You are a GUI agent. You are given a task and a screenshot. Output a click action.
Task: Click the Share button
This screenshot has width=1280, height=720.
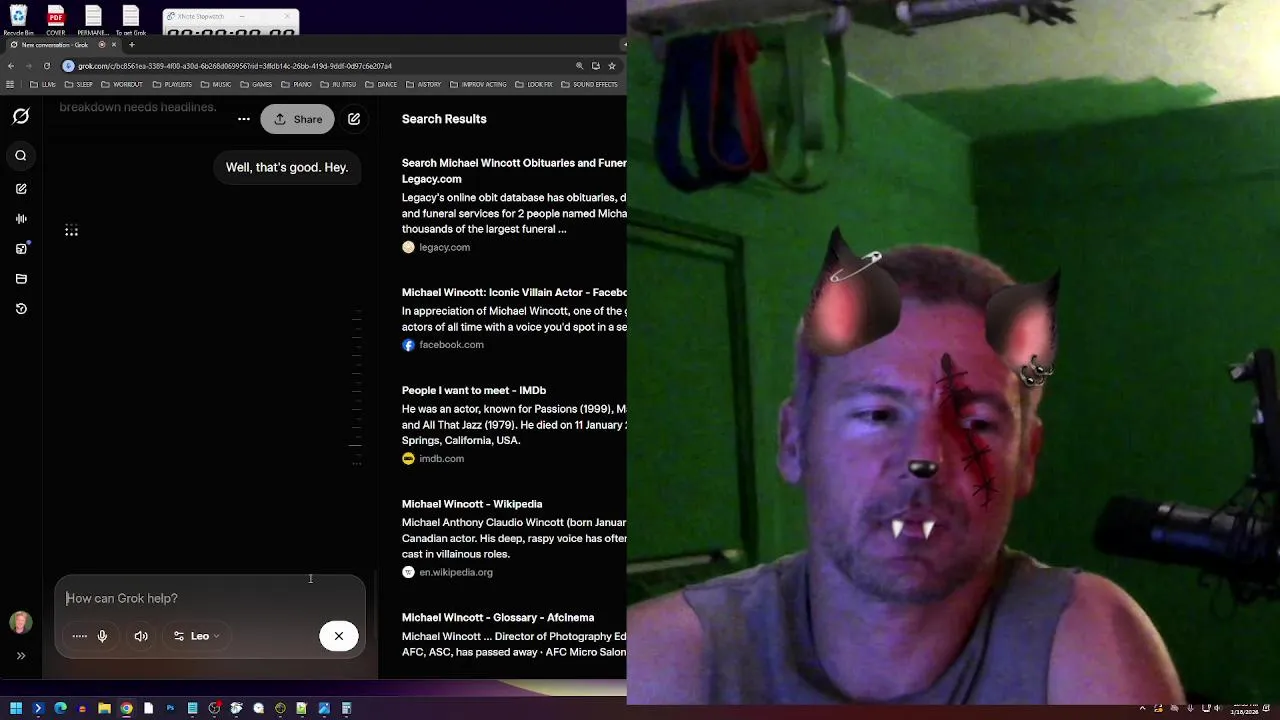tap(298, 119)
